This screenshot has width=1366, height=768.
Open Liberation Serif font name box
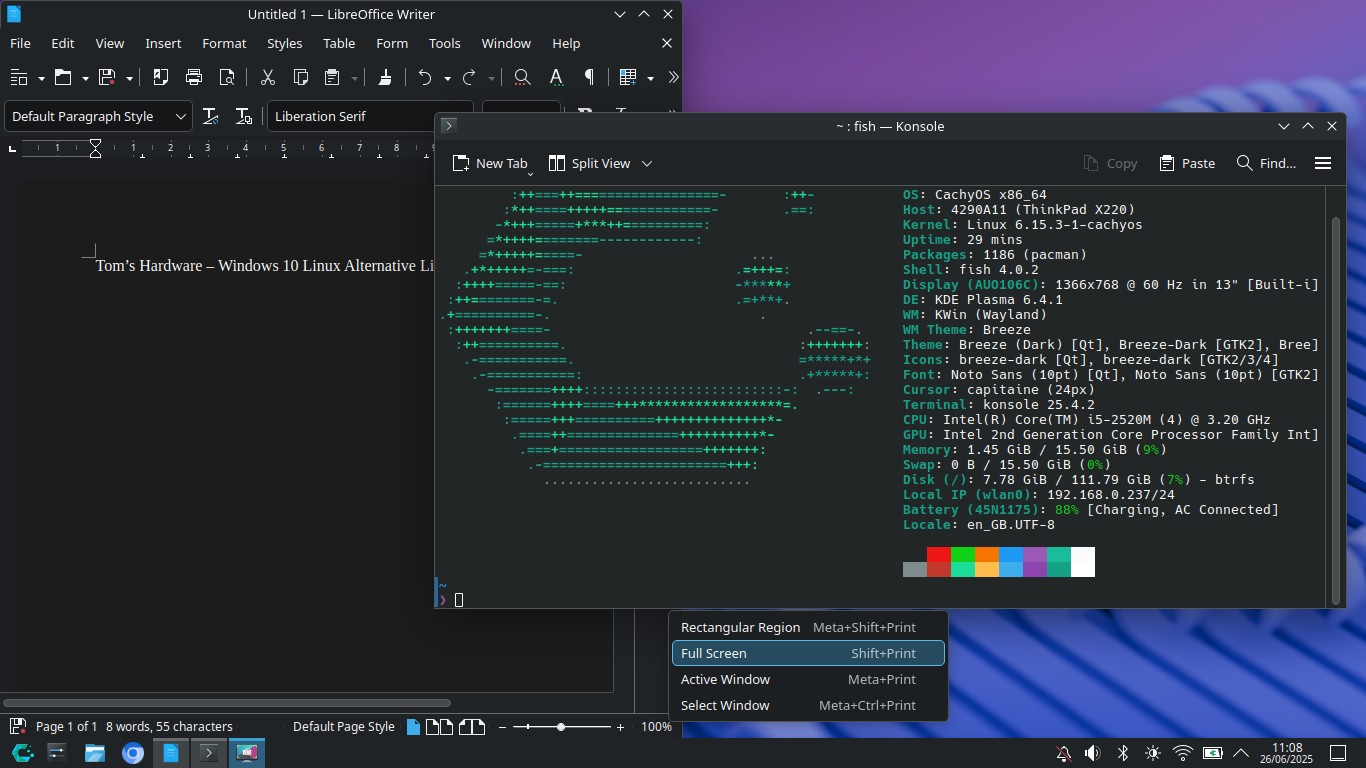tap(370, 116)
